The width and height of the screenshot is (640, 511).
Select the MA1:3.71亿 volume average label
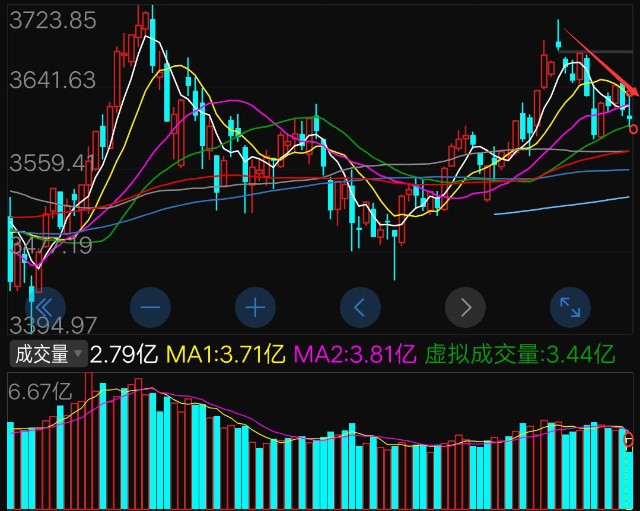coord(226,354)
